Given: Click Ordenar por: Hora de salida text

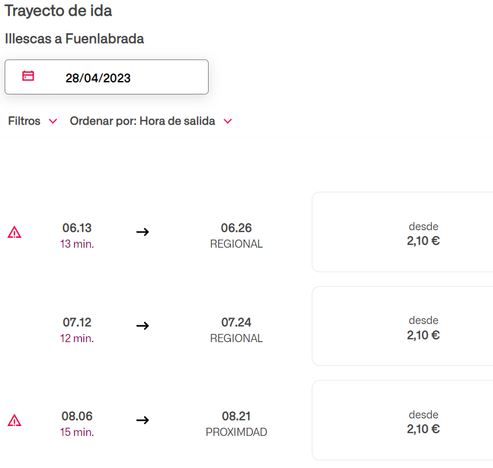Looking at the screenshot, I should (x=142, y=121).
